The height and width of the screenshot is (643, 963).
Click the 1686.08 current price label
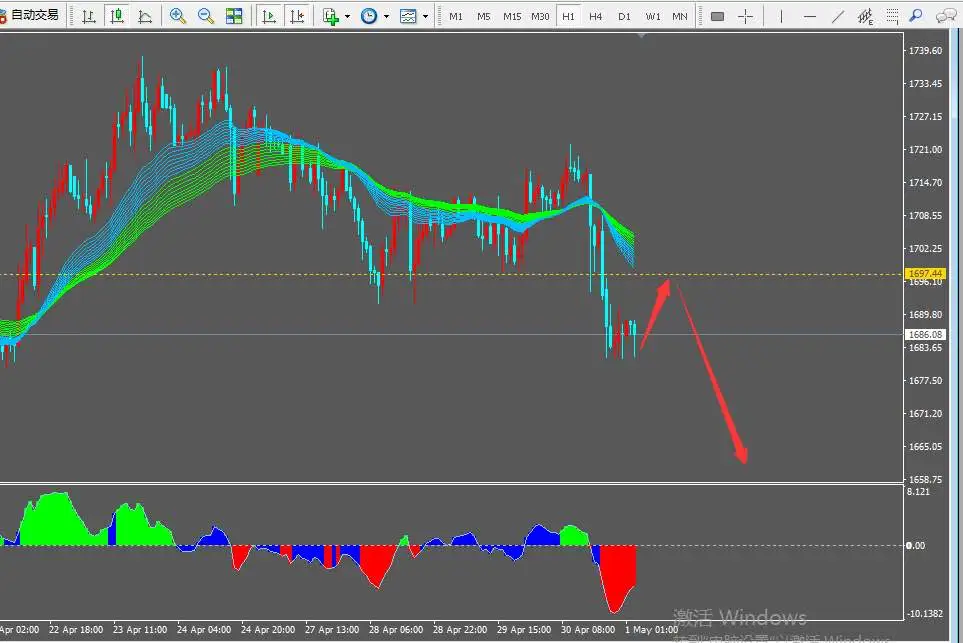coord(925,335)
